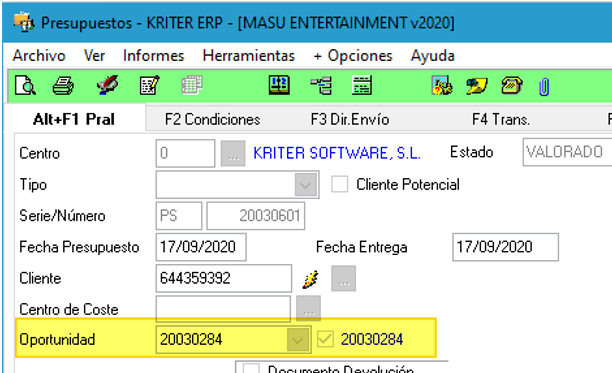
Task: Toggle the Documento Devolución checkbox
Action: pyautogui.click(x=251, y=369)
